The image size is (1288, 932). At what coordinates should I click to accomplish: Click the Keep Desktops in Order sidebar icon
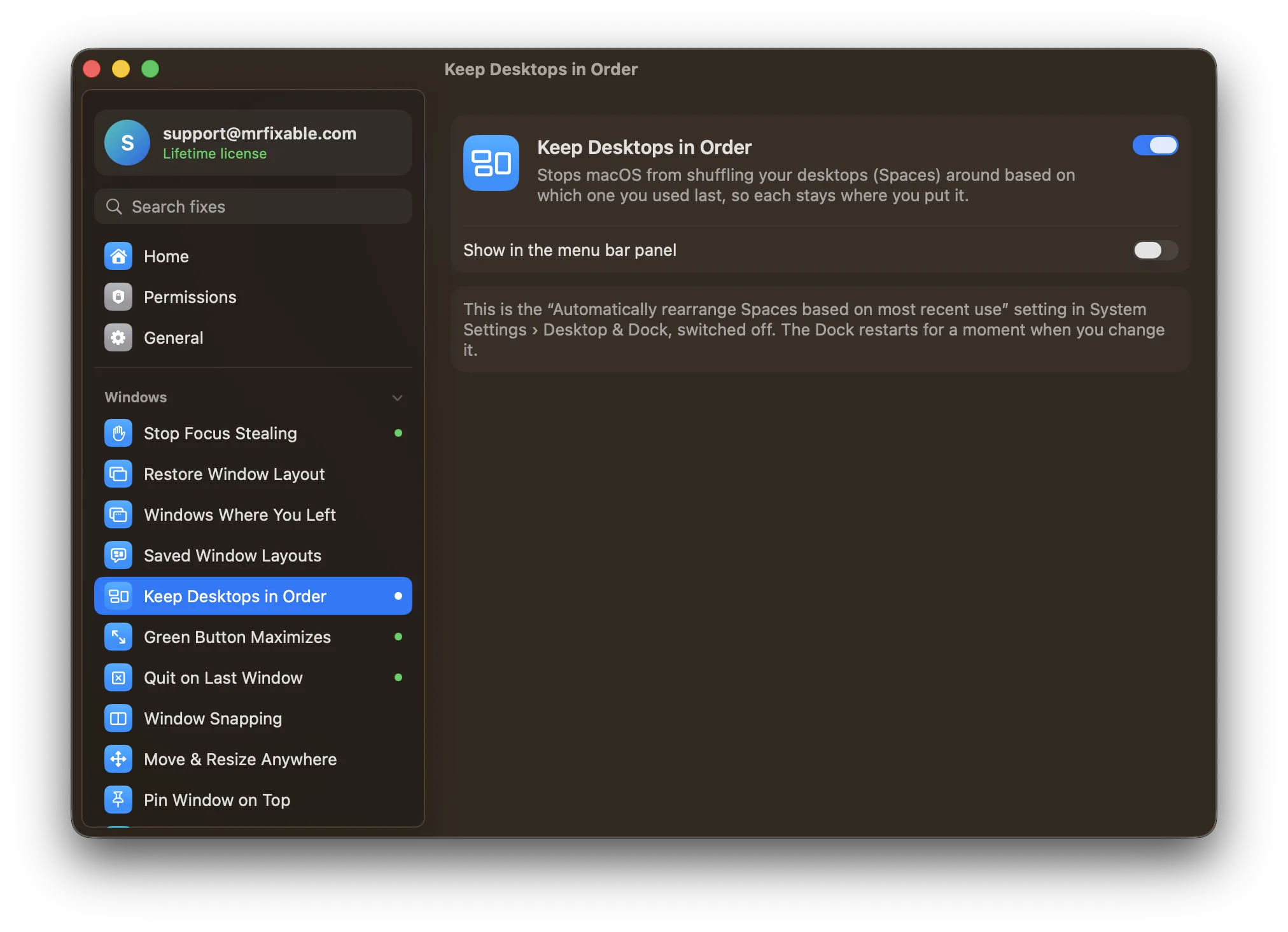click(x=118, y=597)
